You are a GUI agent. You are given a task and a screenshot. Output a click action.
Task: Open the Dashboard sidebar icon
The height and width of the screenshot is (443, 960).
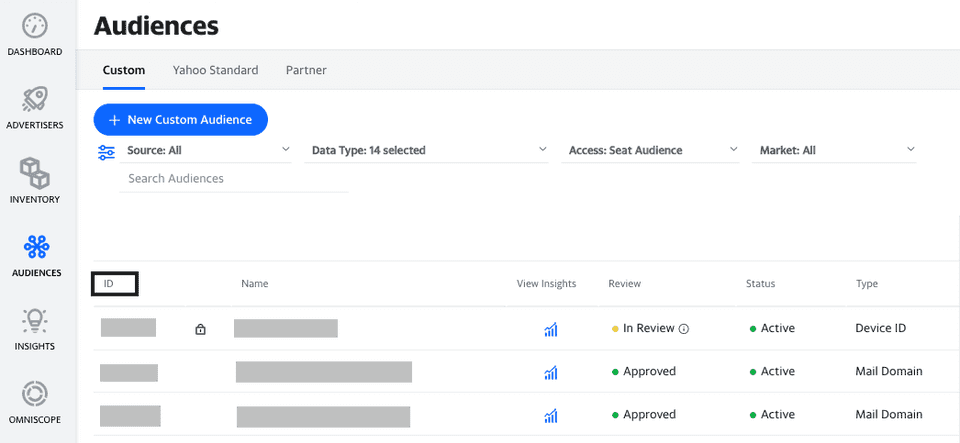(x=34, y=26)
